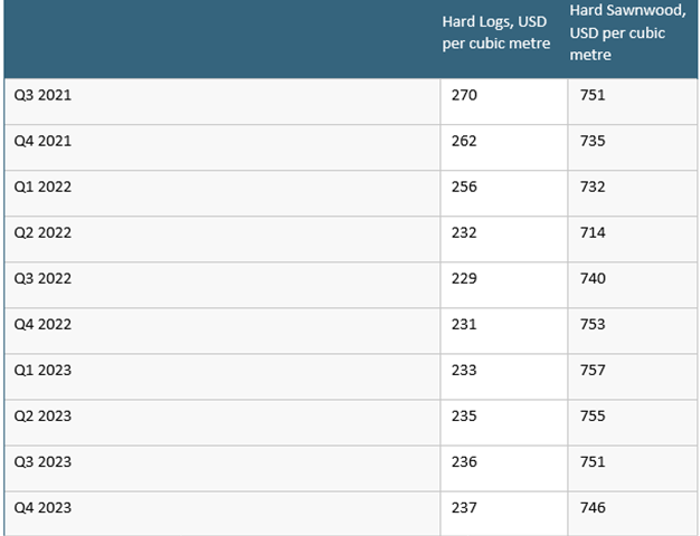
Task: Select the Q3 2021 row label
Action: pos(43,95)
